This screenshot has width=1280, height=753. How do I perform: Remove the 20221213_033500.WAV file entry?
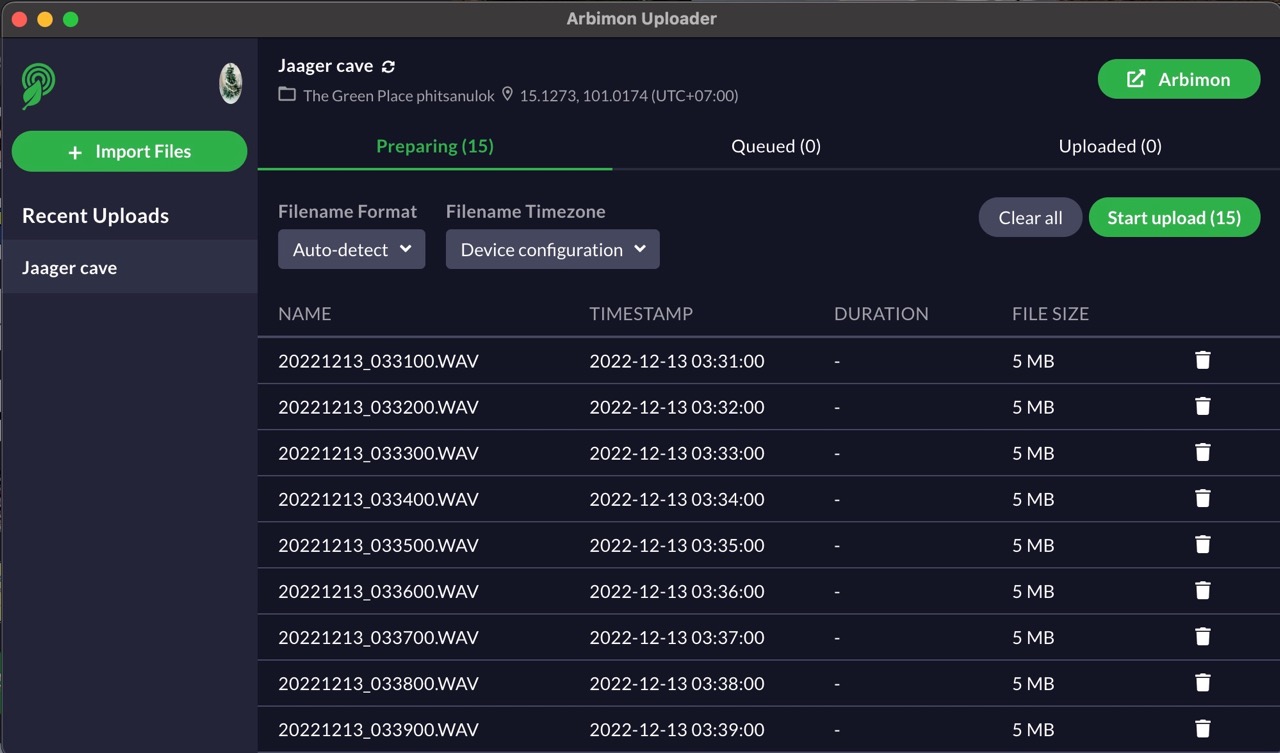coord(1203,544)
